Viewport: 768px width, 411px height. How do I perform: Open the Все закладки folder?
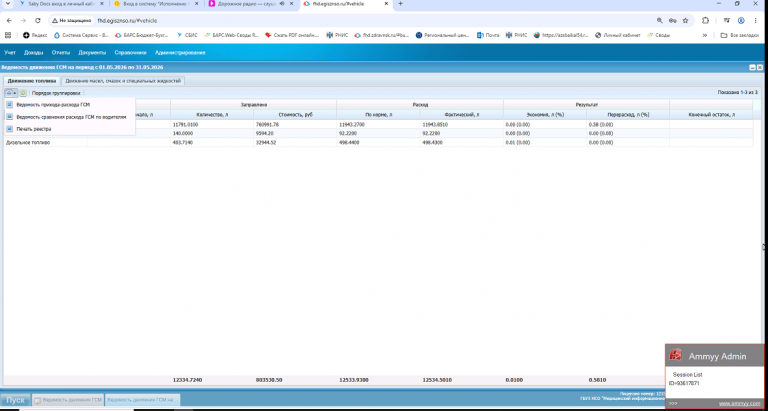pyautogui.click(x=740, y=35)
